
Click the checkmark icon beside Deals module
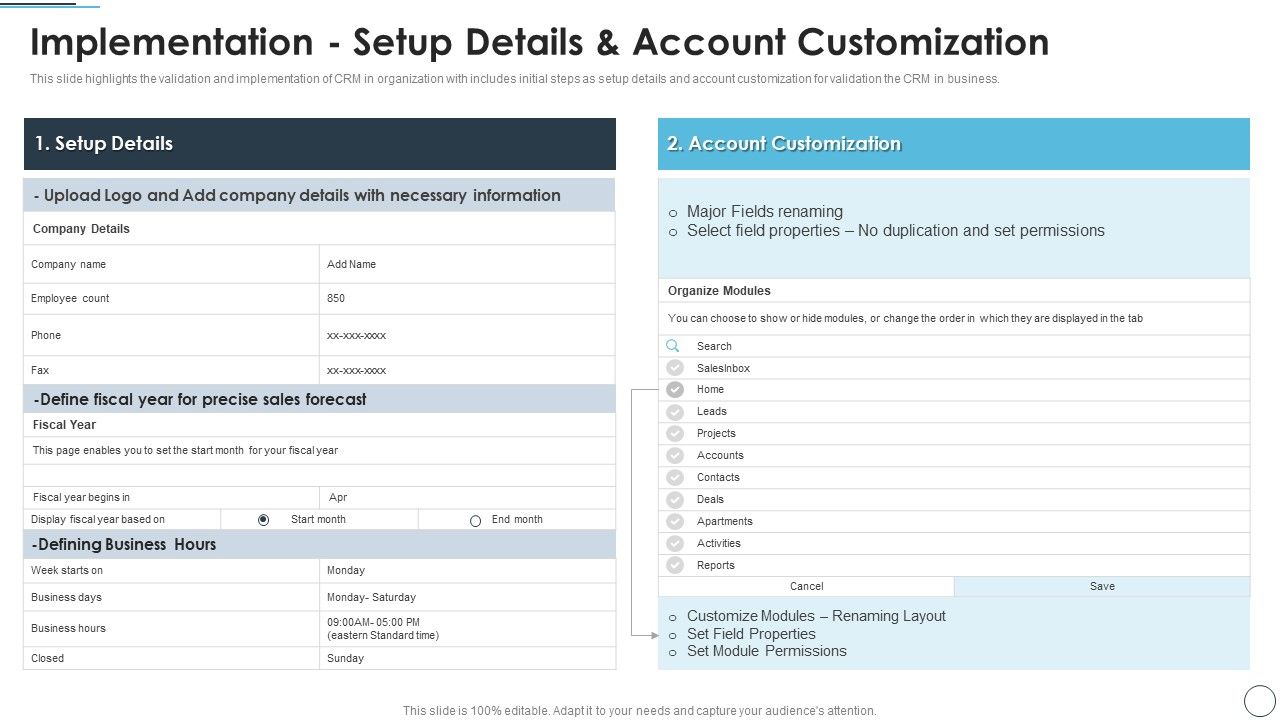click(x=674, y=499)
